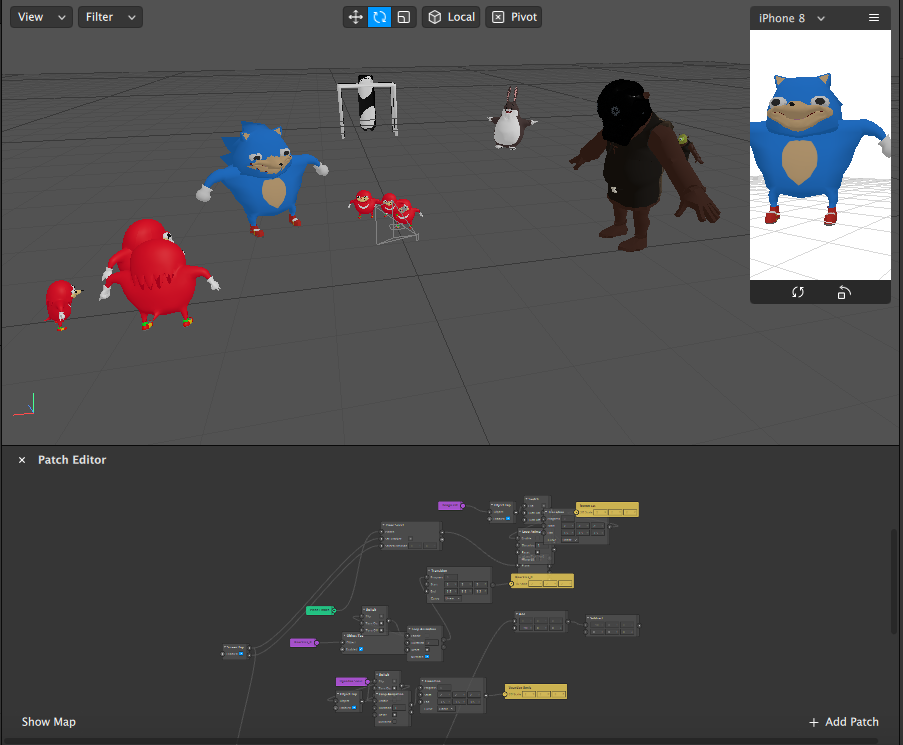Select the blue Sonic model in viewport
The height and width of the screenshot is (745, 903).
click(263, 177)
